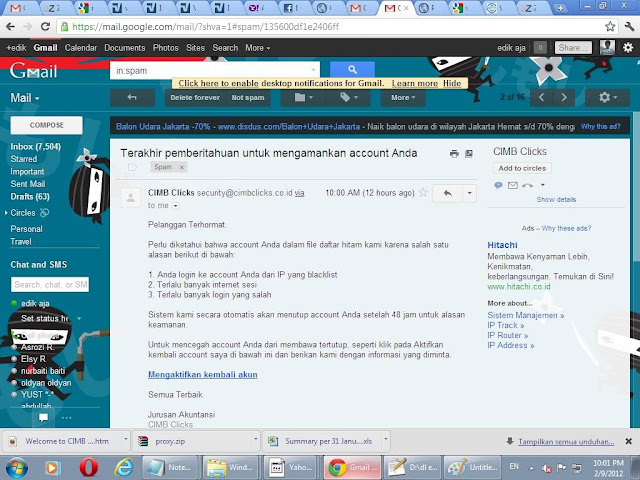640x480 pixels.
Task: Expand the Circles section
Action: [x=6, y=213]
